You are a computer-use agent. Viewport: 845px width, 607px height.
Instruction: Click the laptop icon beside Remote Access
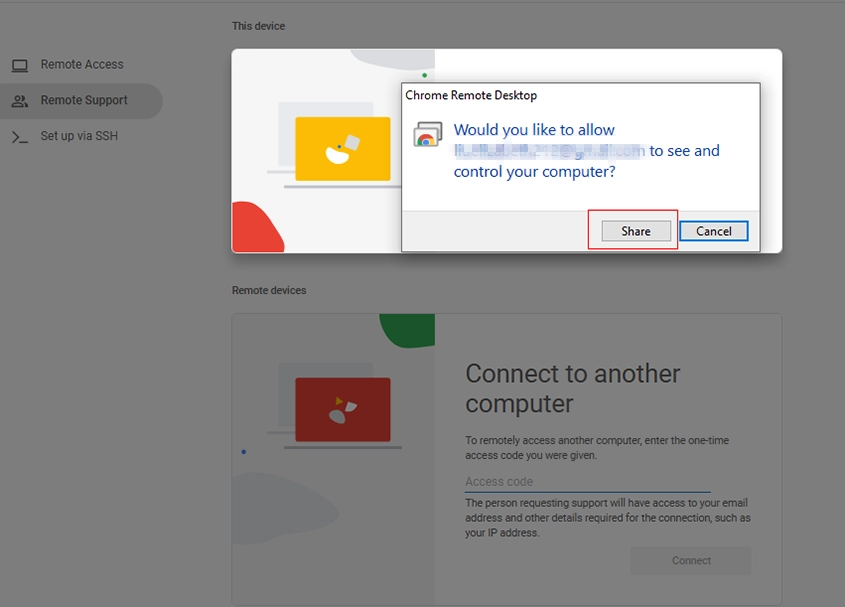(x=20, y=66)
